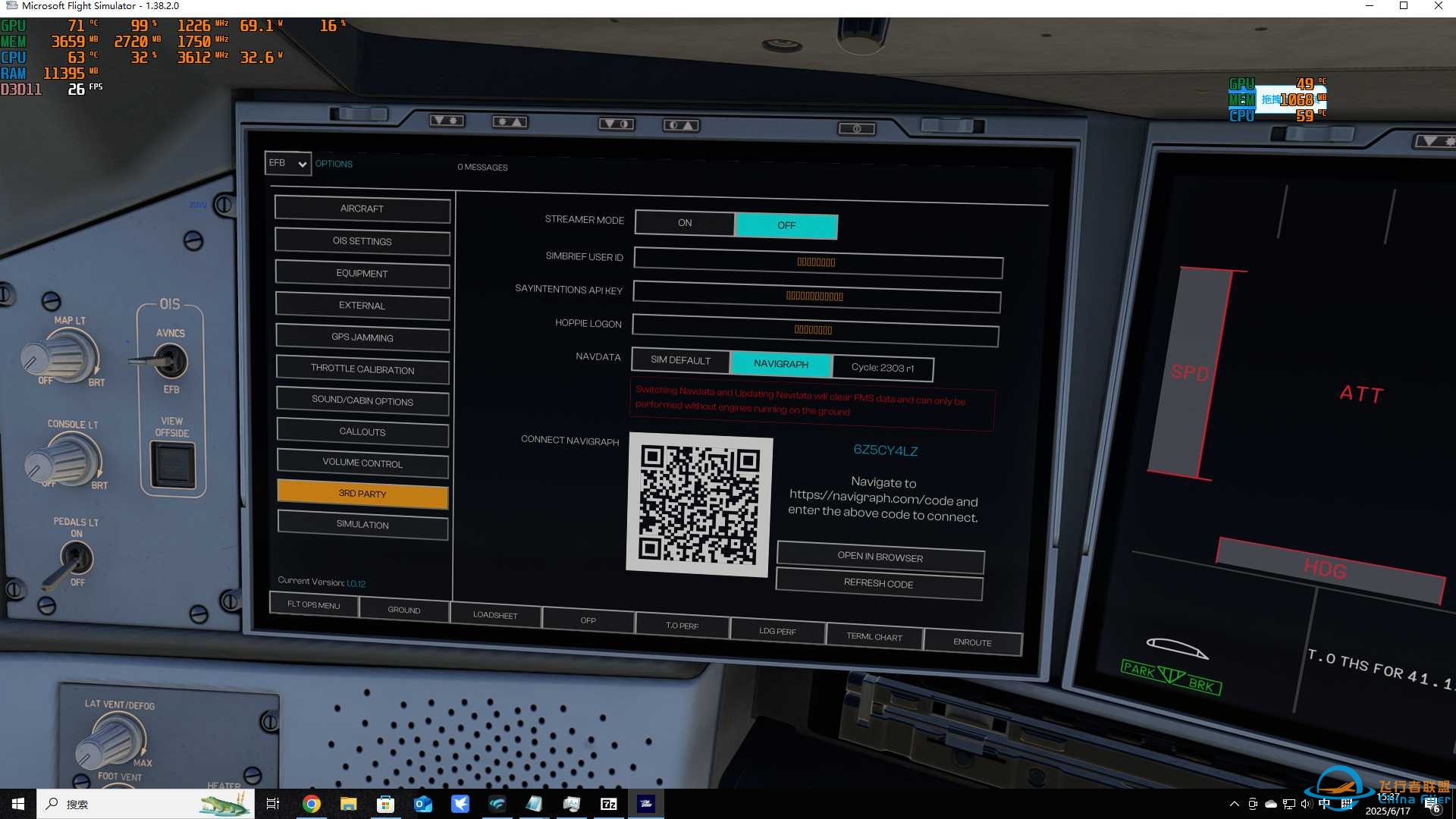Click taskbar clock showing 2025/6/17
This screenshot has height=819, width=1456.
pos(1388,805)
